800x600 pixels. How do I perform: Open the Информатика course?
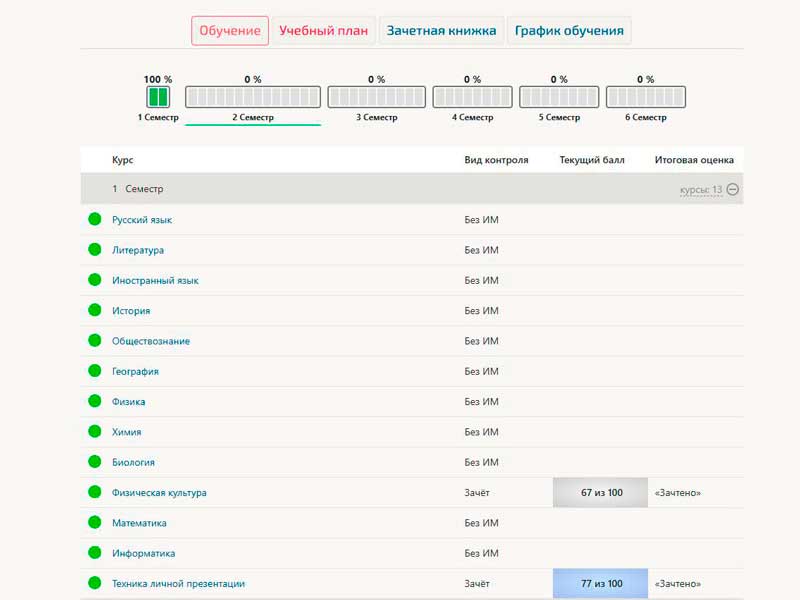pyautogui.click(x=143, y=553)
